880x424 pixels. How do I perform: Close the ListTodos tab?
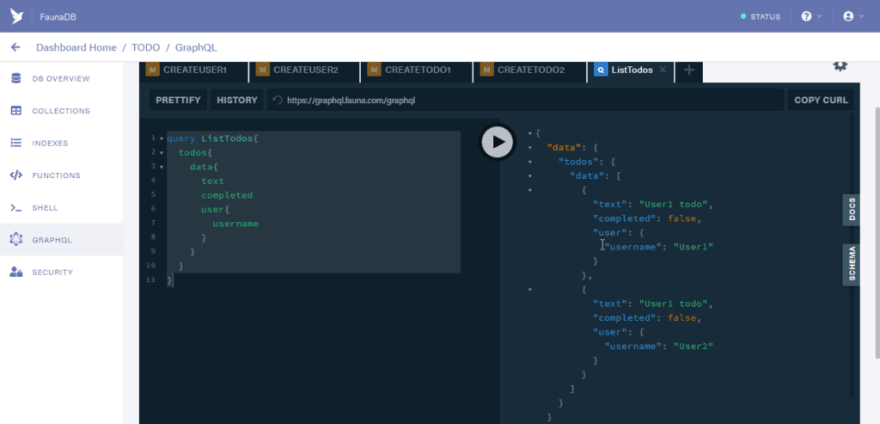pos(663,70)
